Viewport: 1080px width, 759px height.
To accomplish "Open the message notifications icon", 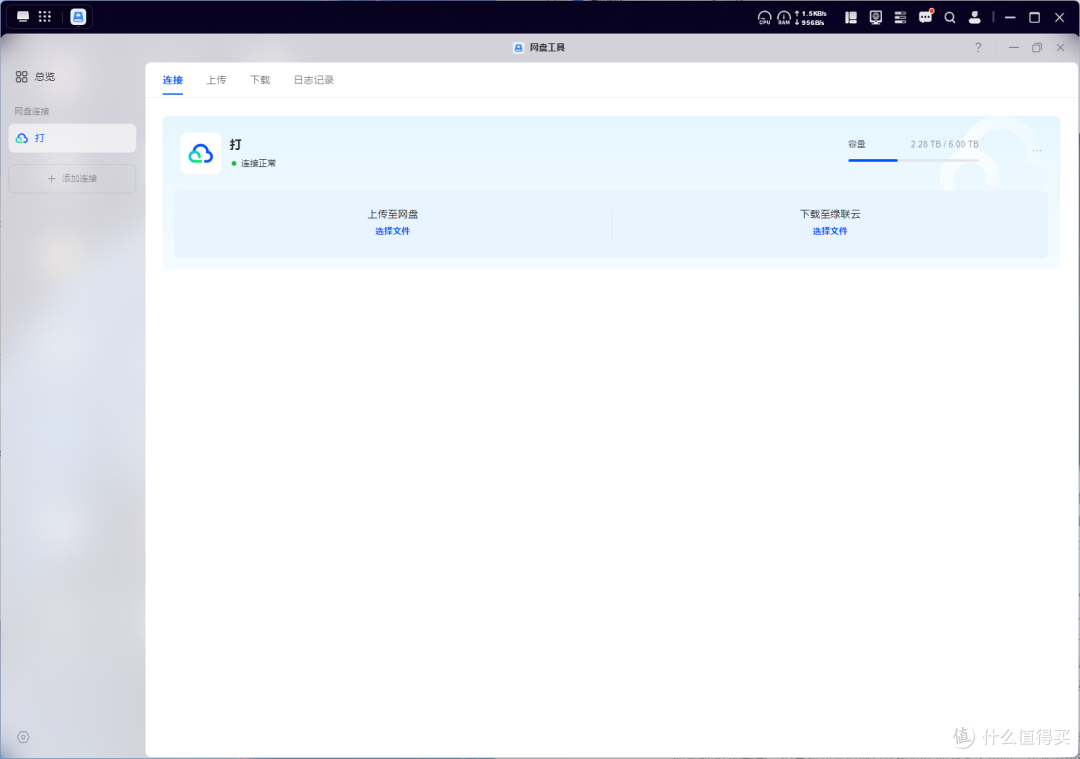I will 925,17.
